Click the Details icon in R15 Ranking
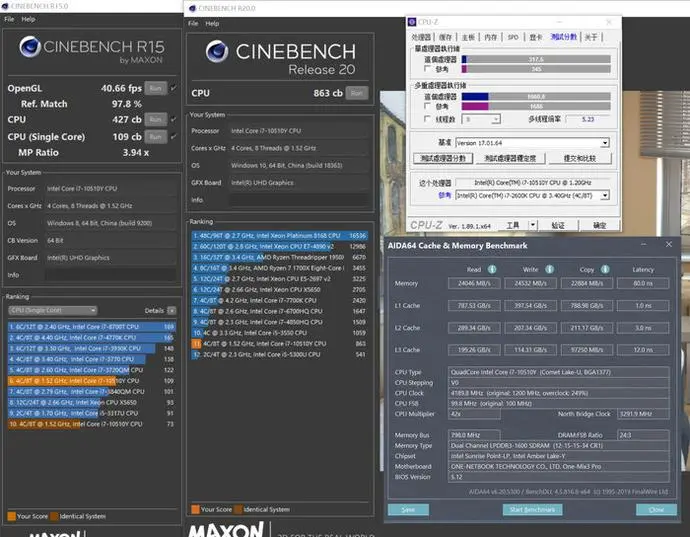This screenshot has width=690, height=537. [172, 310]
